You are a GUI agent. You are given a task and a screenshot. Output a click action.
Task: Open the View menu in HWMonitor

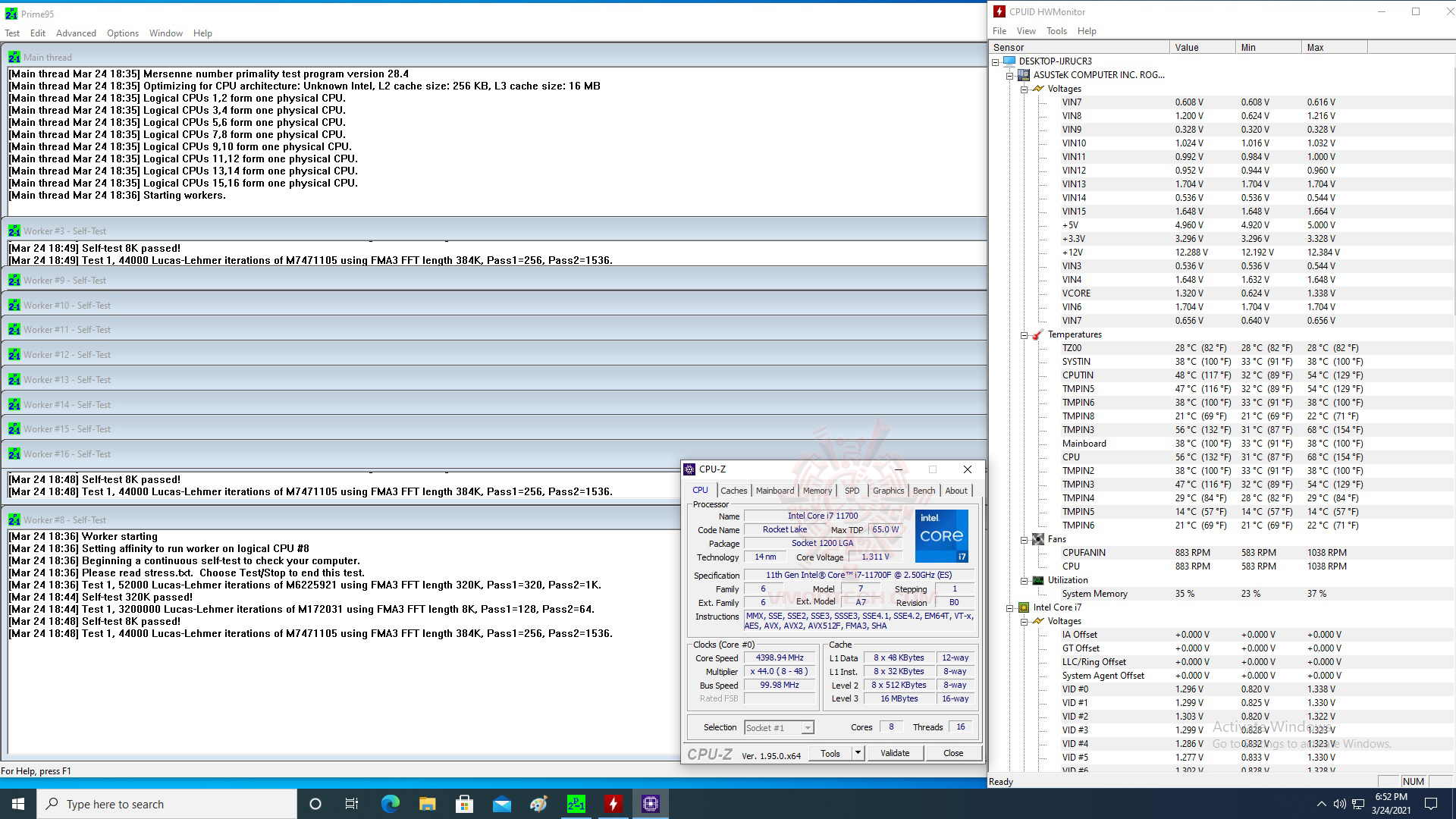point(1025,31)
